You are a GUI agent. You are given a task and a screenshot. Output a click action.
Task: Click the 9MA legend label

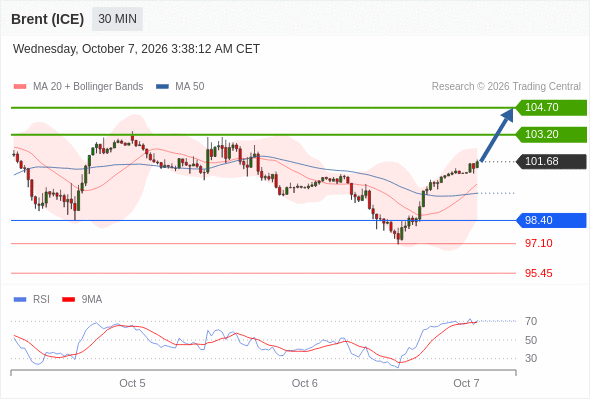coord(92,300)
